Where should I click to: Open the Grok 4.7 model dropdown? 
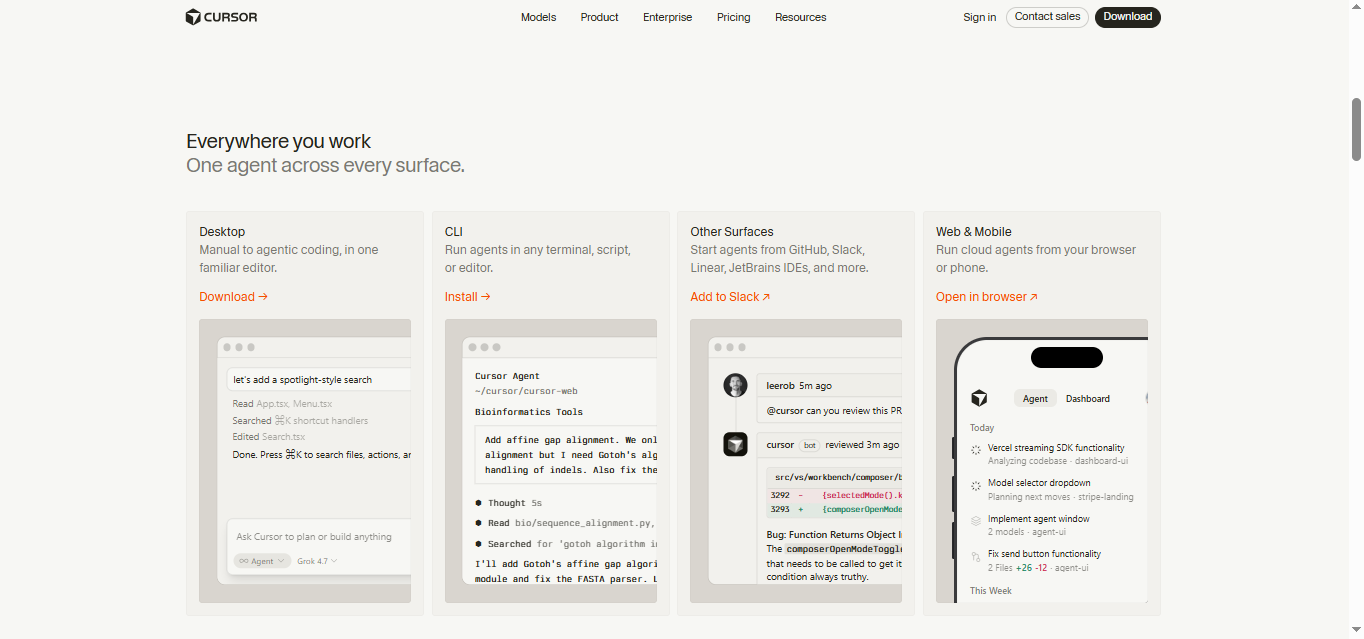(318, 561)
